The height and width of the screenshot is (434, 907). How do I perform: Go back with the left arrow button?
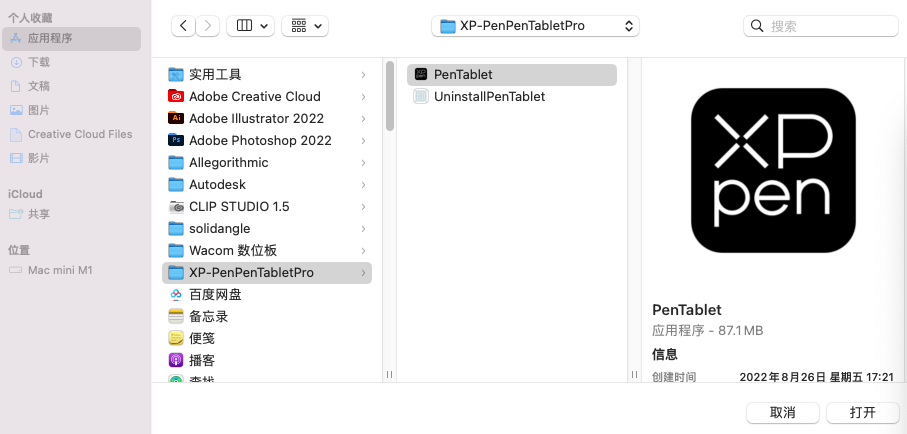click(x=183, y=26)
